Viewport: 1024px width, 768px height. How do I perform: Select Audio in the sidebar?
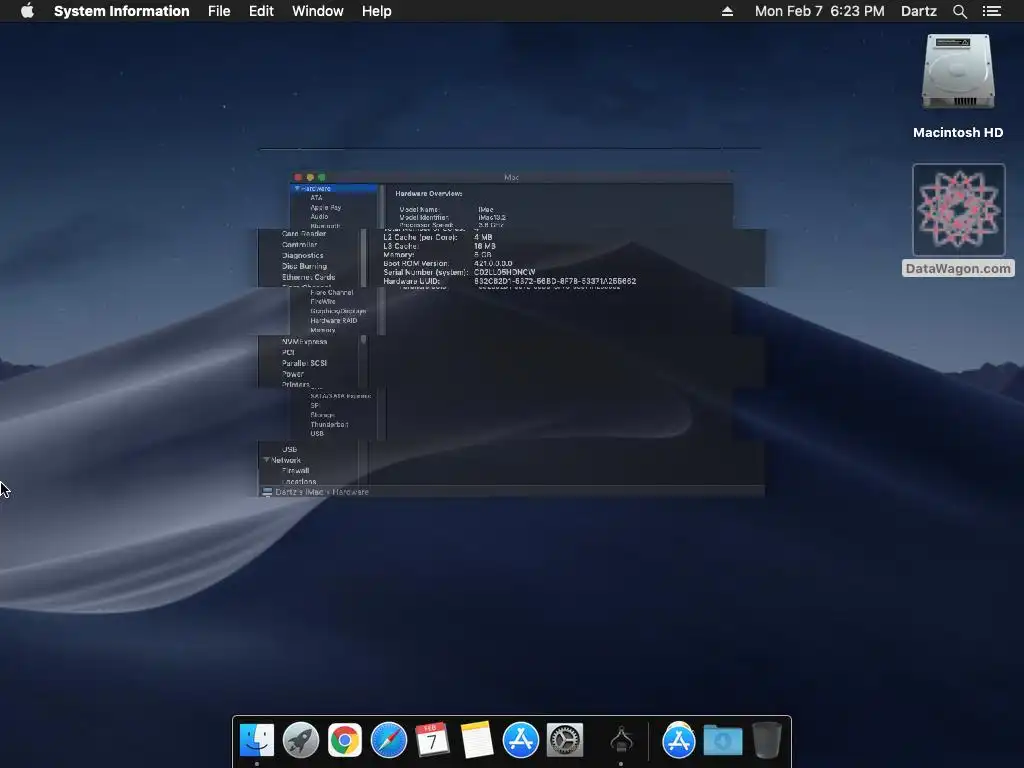click(319, 216)
